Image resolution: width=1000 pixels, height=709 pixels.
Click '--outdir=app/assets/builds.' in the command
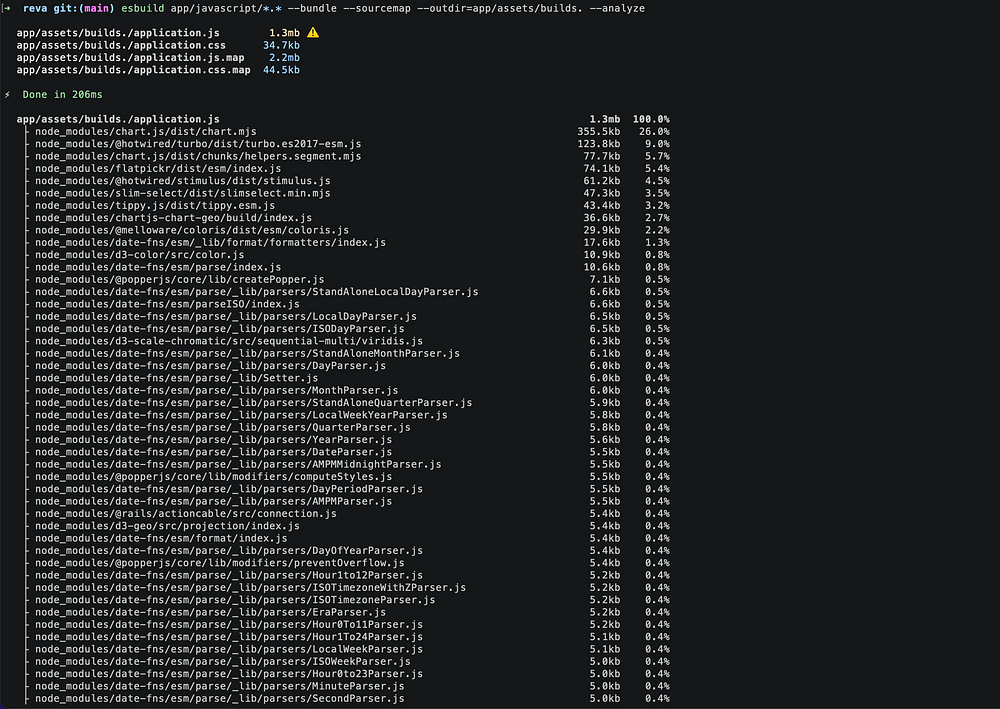click(x=500, y=8)
